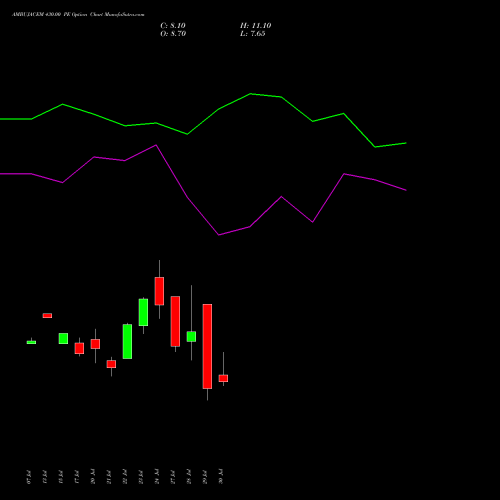Click the purple indicator line

pyautogui.click(x=203, y=190)
